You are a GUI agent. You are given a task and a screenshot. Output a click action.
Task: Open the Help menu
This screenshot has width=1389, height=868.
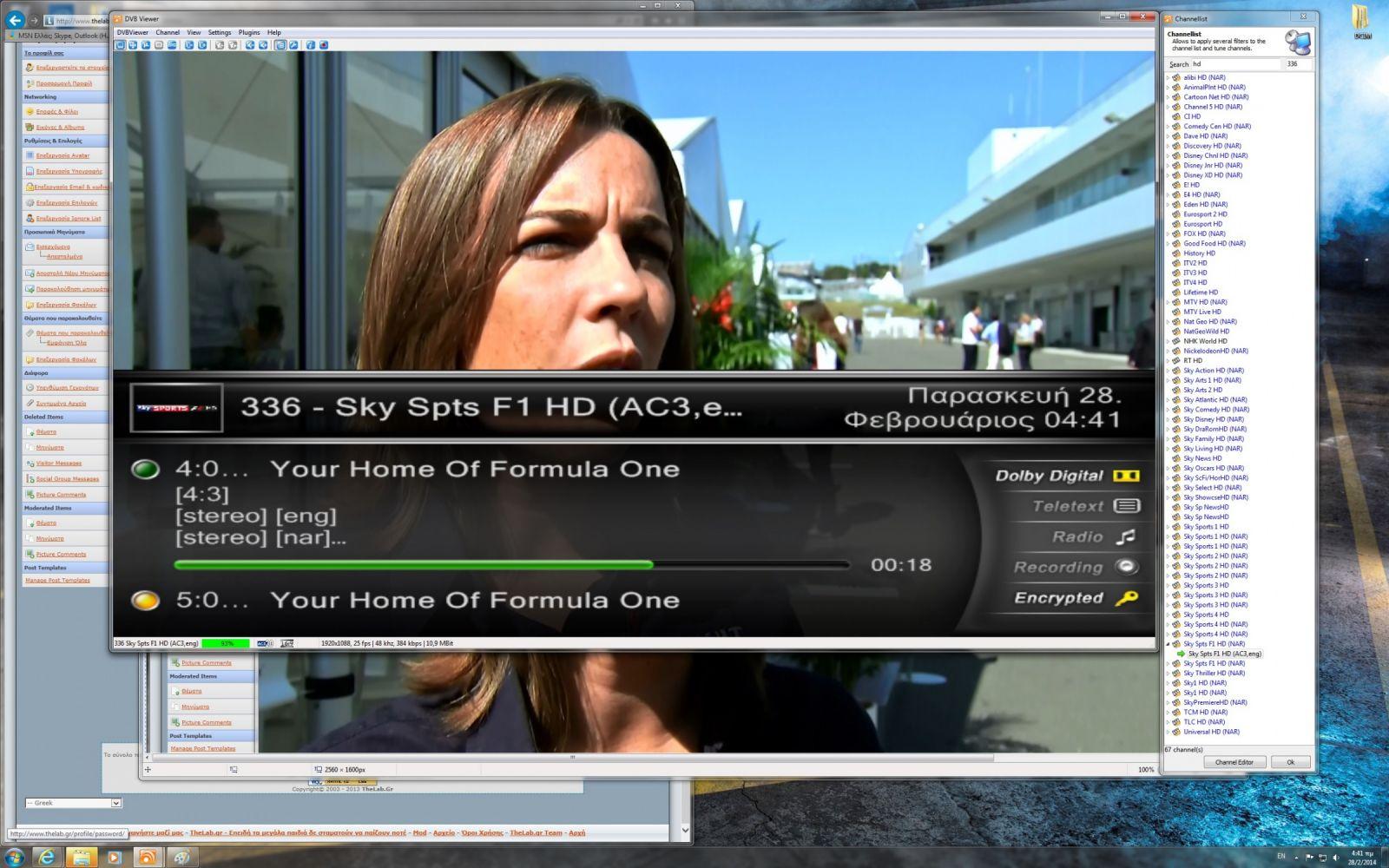pyautogui.click(x=274, y=32)
